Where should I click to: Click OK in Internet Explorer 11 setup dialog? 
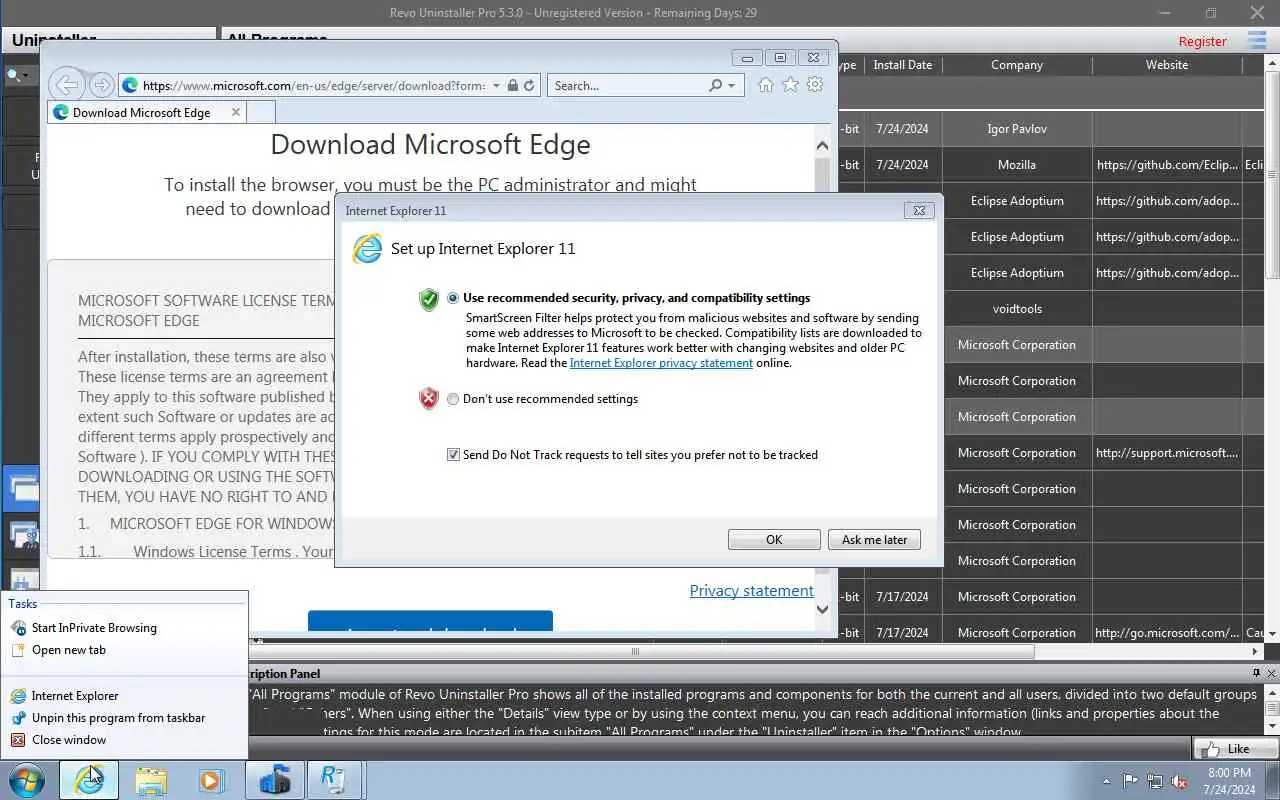coord(774,540)
